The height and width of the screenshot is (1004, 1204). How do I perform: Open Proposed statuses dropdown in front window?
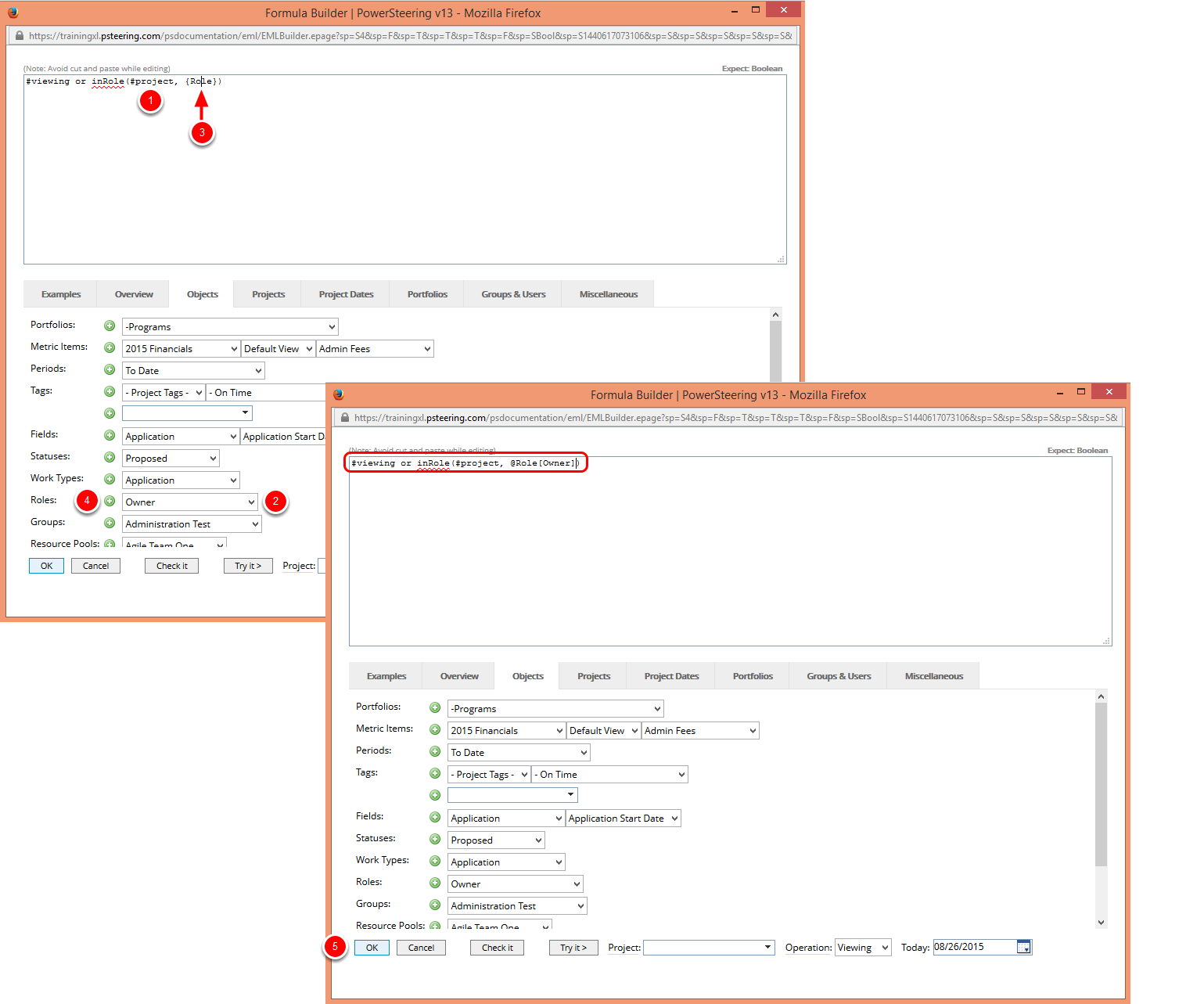[x=496, y=840]
